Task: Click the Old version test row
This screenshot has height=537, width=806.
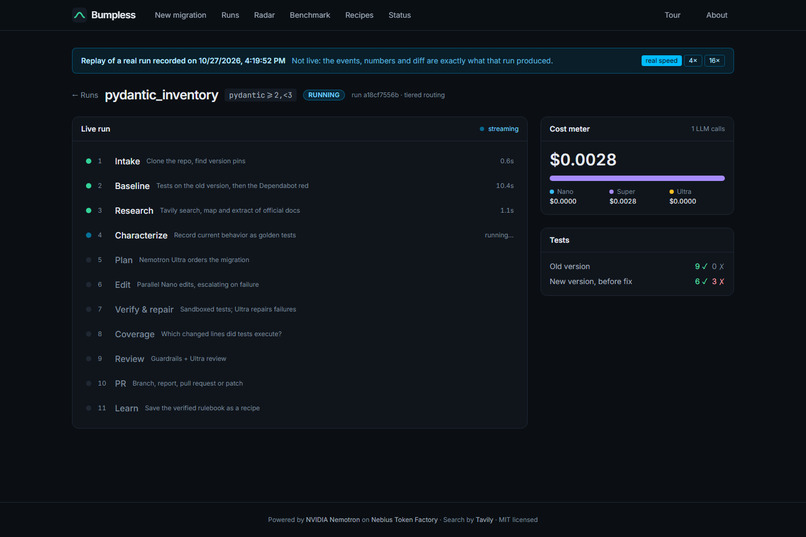Action: [x=637, y=267]
